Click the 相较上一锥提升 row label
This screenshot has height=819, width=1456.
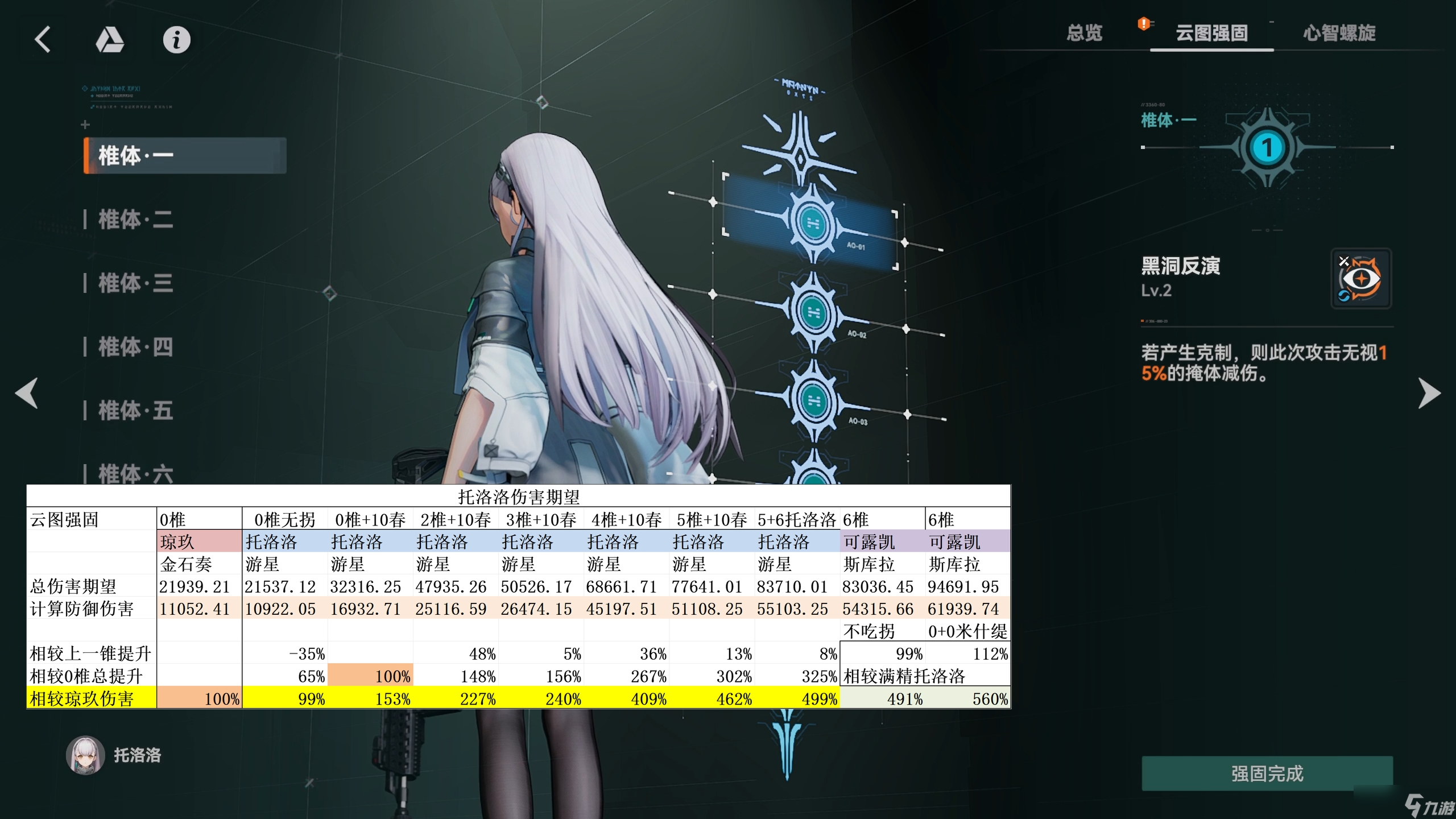tap(91, 653)
